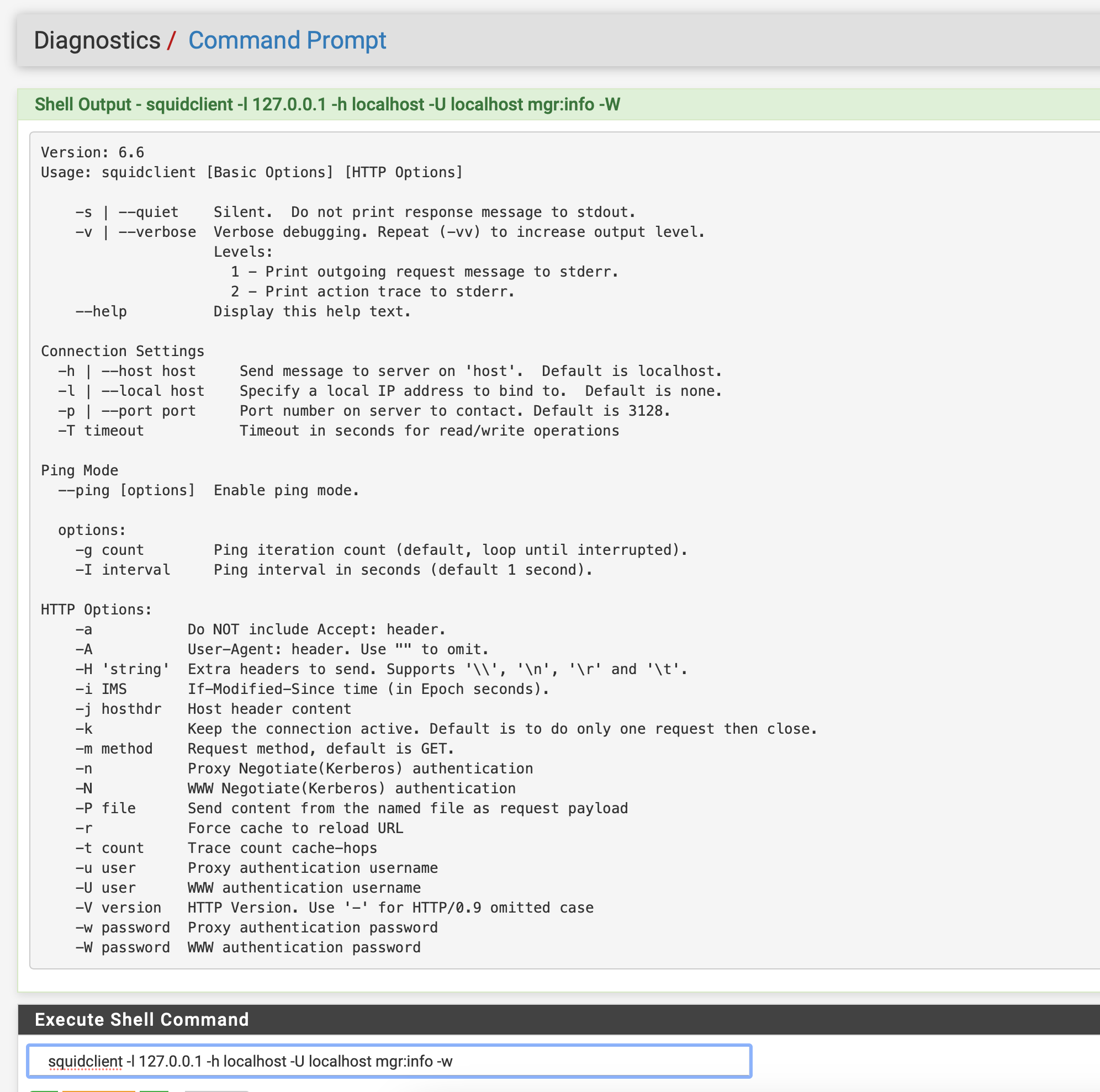Click '-N WWW Negotiate(Kerberos)' line
The image size is (1100, 1092).
[x=295, y=789]
